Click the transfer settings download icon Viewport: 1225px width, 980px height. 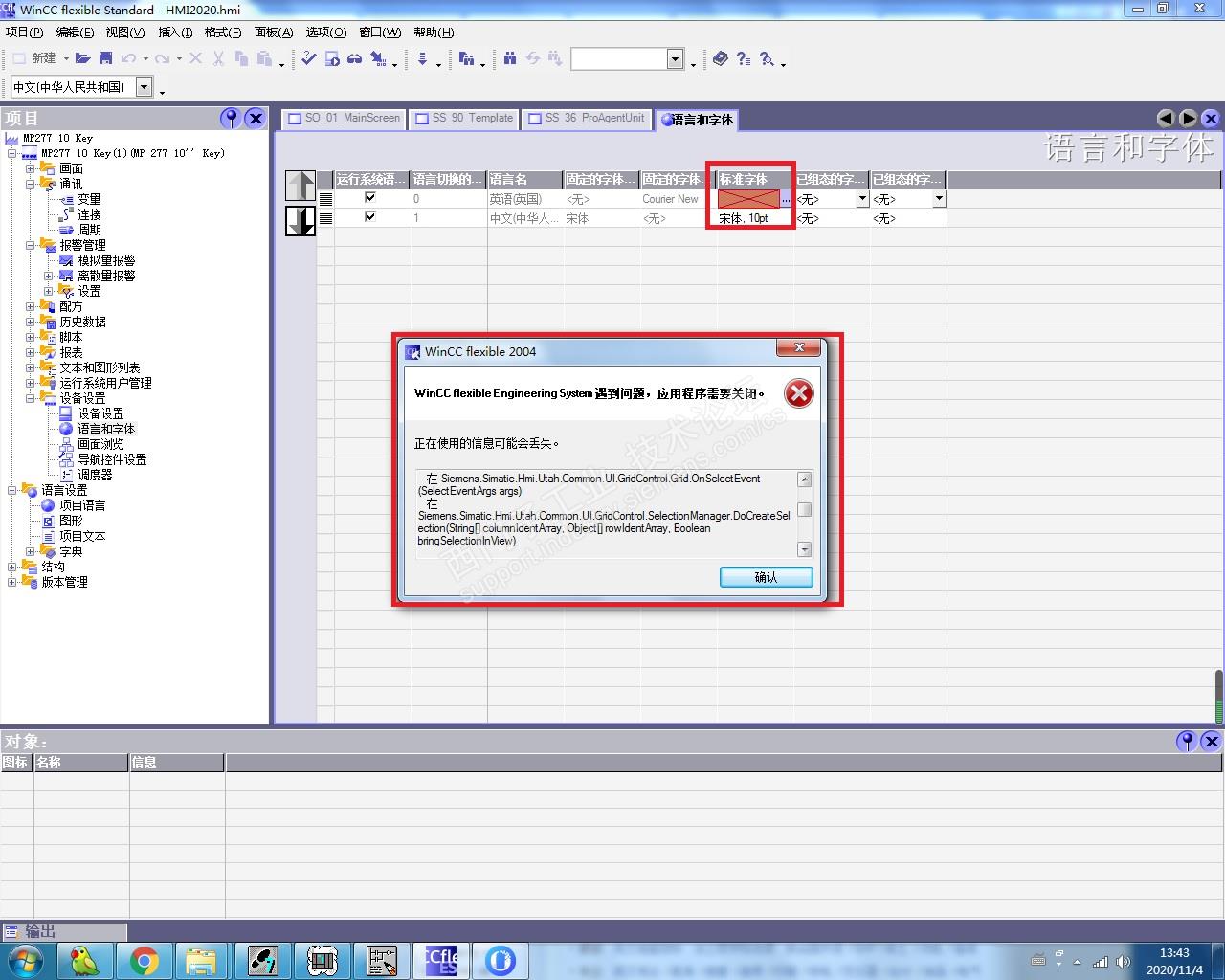point(422,58)
